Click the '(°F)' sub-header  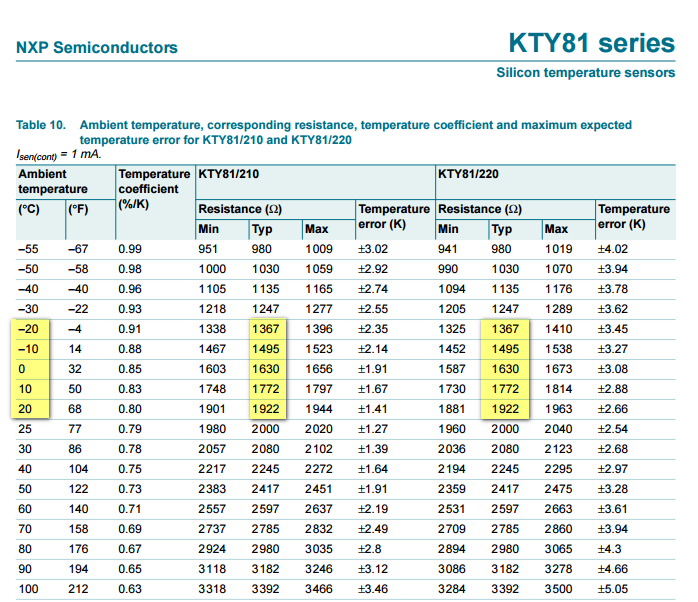tap(78, 209)
